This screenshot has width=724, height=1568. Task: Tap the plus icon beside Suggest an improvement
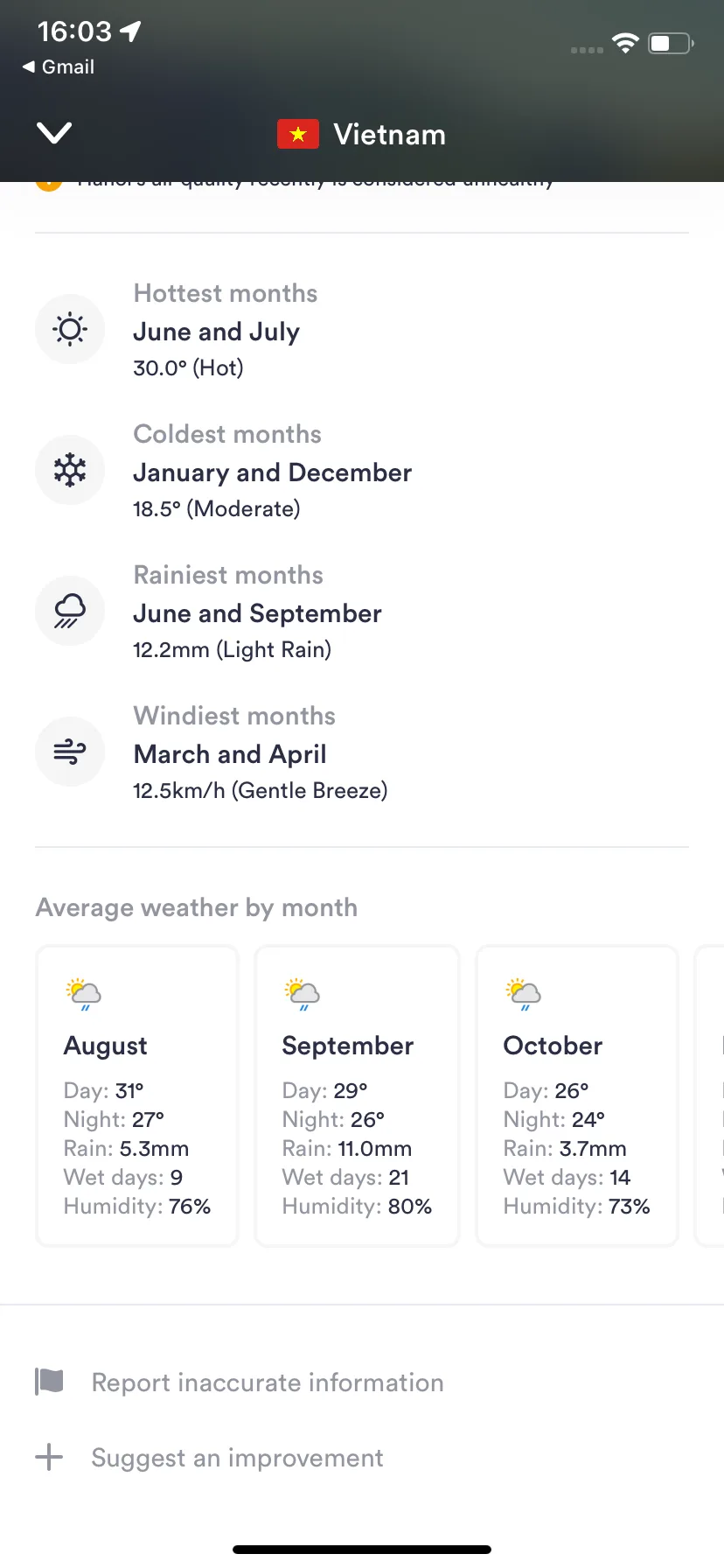(49, 1457)
